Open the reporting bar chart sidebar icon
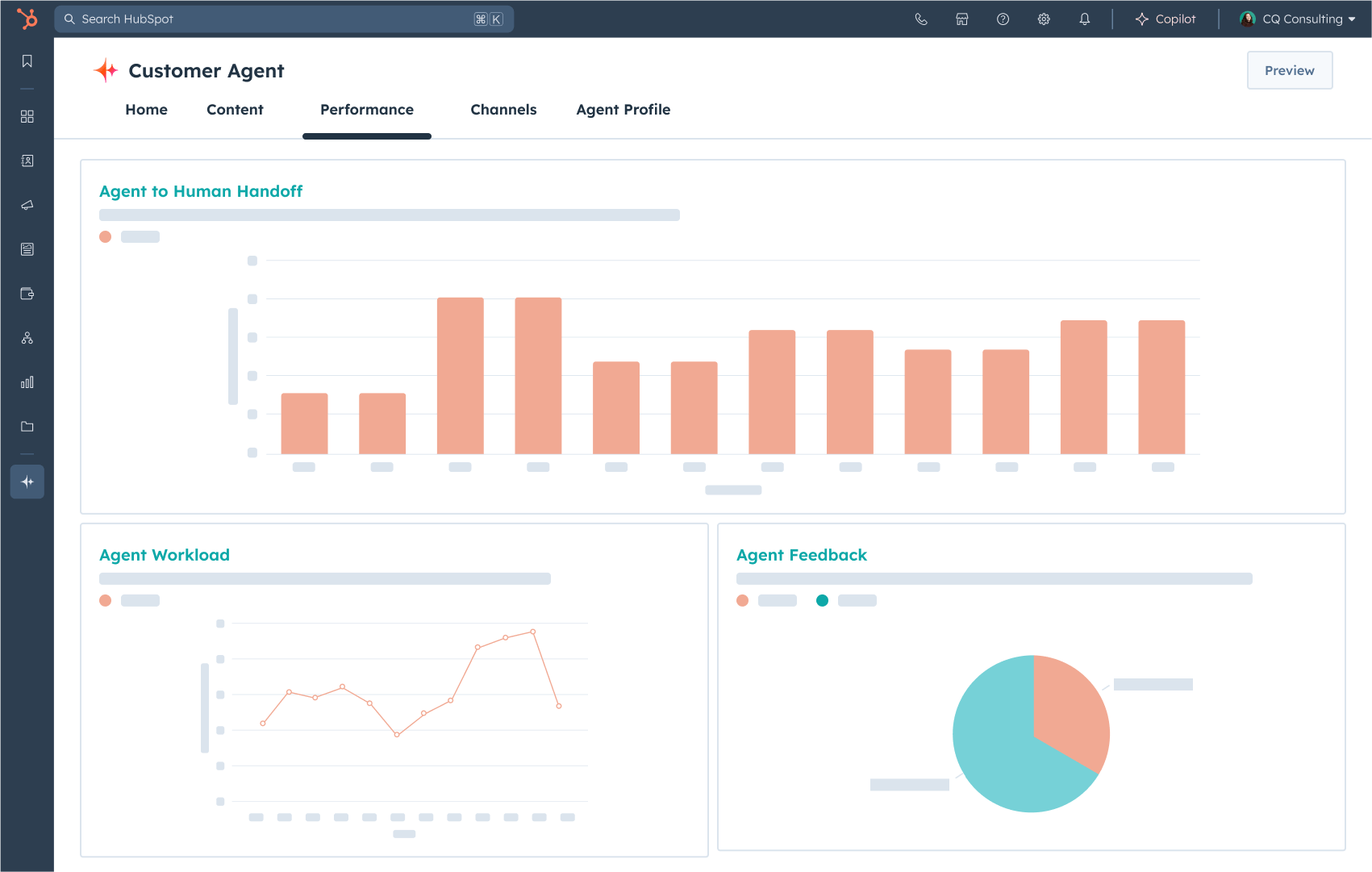This screenshot has height=872, width=1372. 27,382
